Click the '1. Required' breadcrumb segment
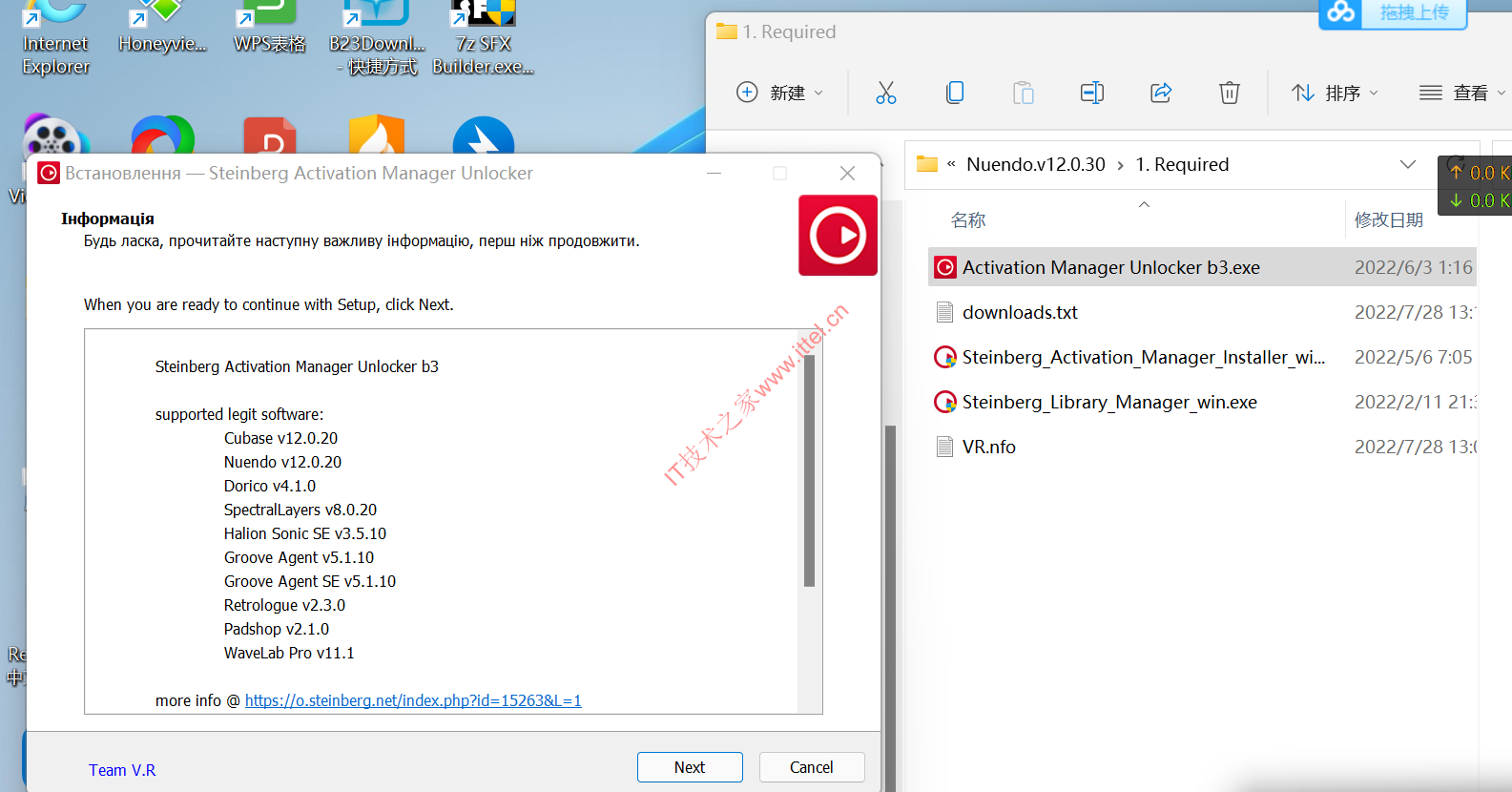 (1182, 164)
